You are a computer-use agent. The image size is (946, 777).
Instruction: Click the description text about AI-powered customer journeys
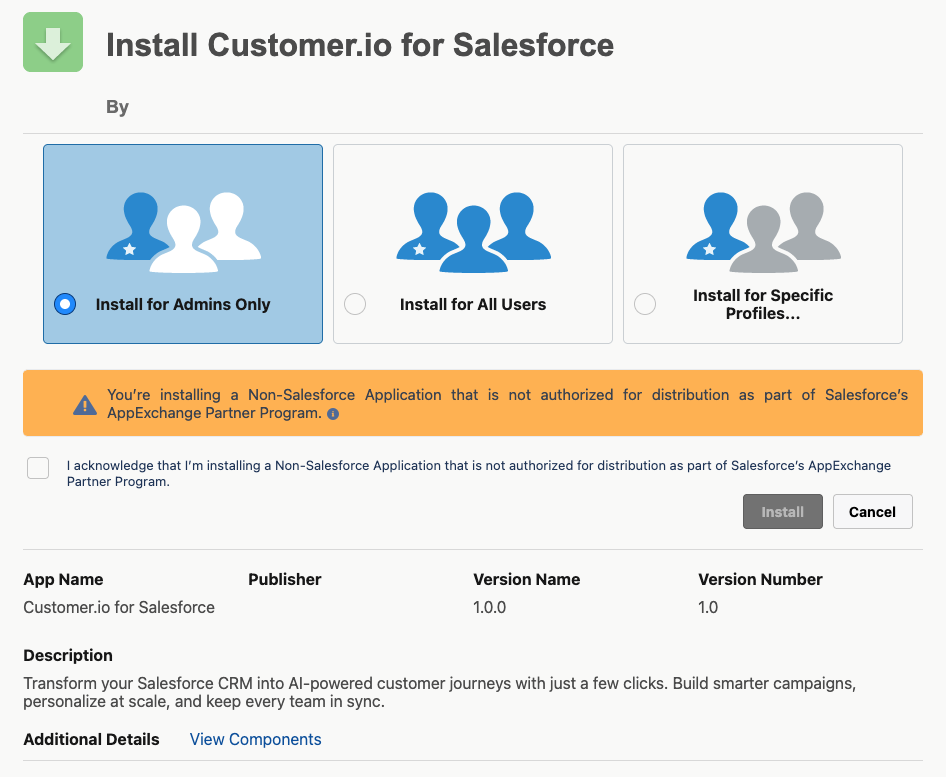click(x=440, y=693)
